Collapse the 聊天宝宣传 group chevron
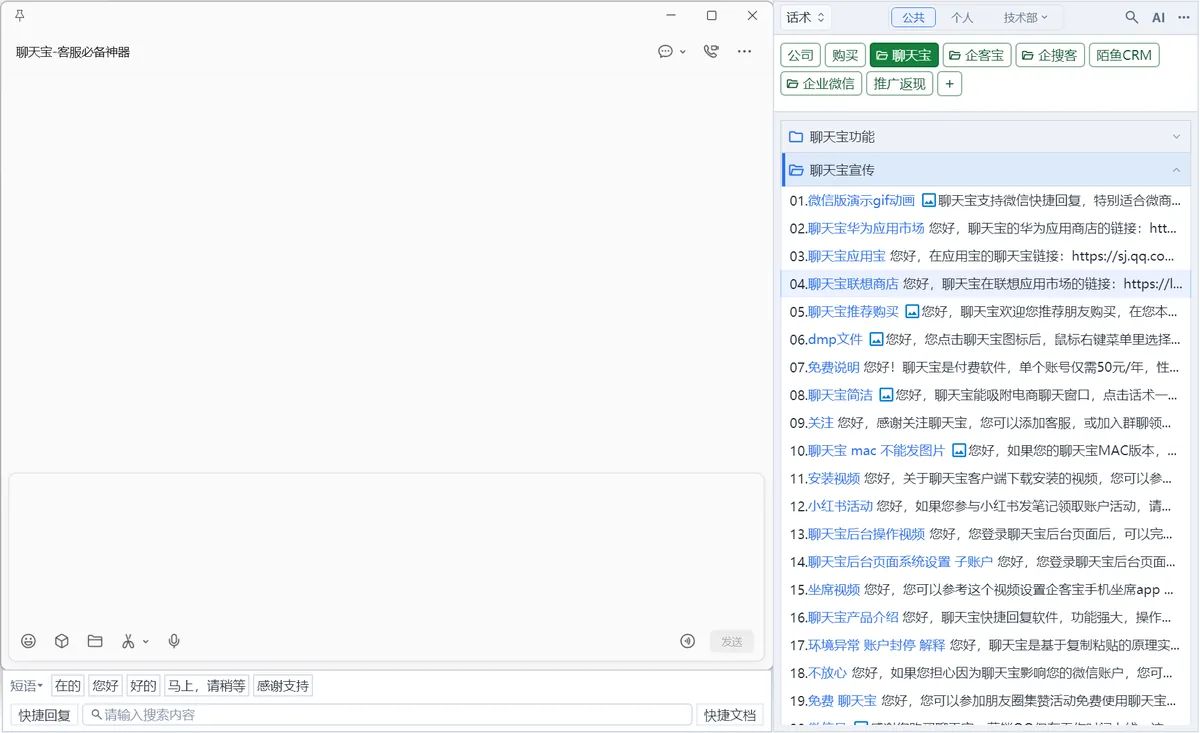Image resolution: width=1200 pixels, height=733 pixels. [1176, 170]
